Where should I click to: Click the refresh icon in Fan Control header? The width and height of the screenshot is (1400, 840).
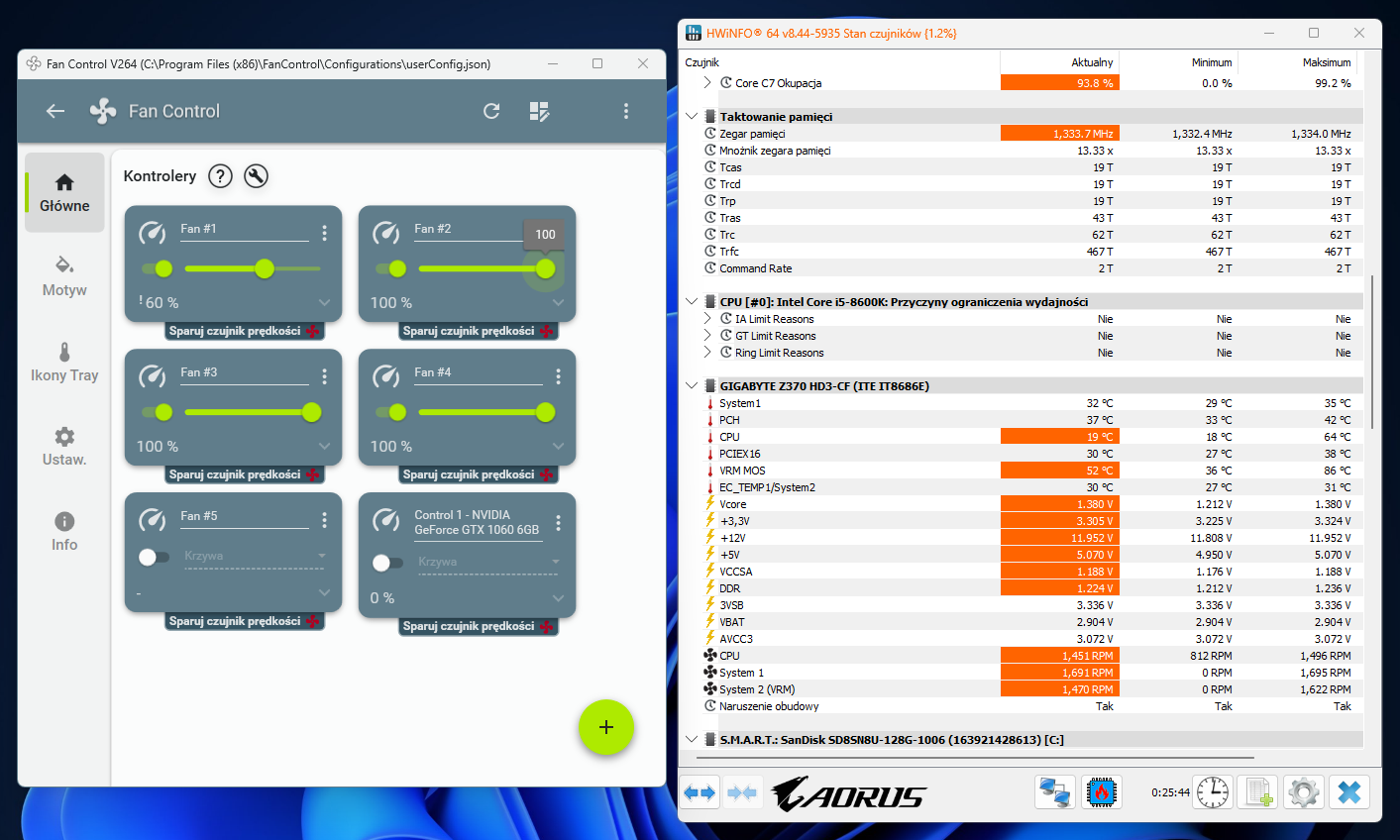(491, 111)
